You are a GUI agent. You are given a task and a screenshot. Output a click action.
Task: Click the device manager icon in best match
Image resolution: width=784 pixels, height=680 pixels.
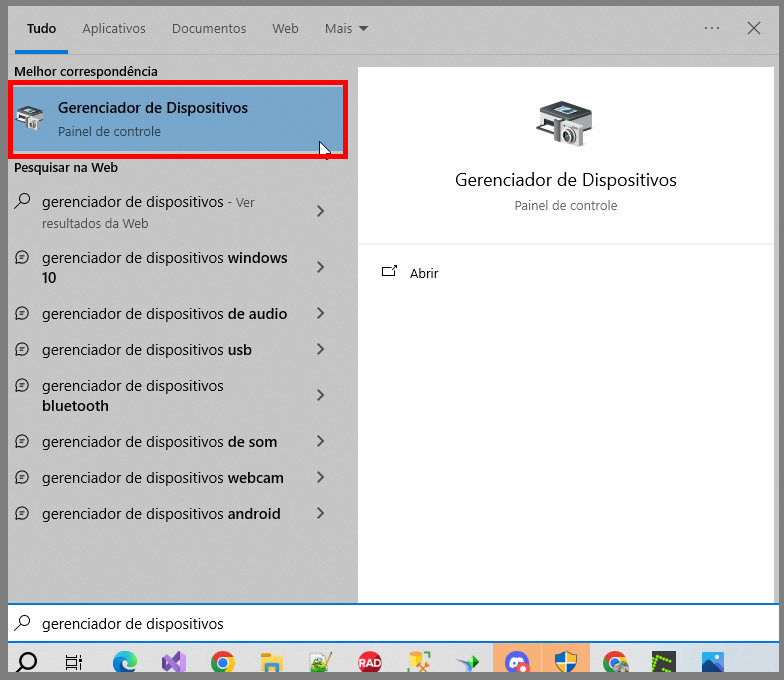[x=30, y=118]
